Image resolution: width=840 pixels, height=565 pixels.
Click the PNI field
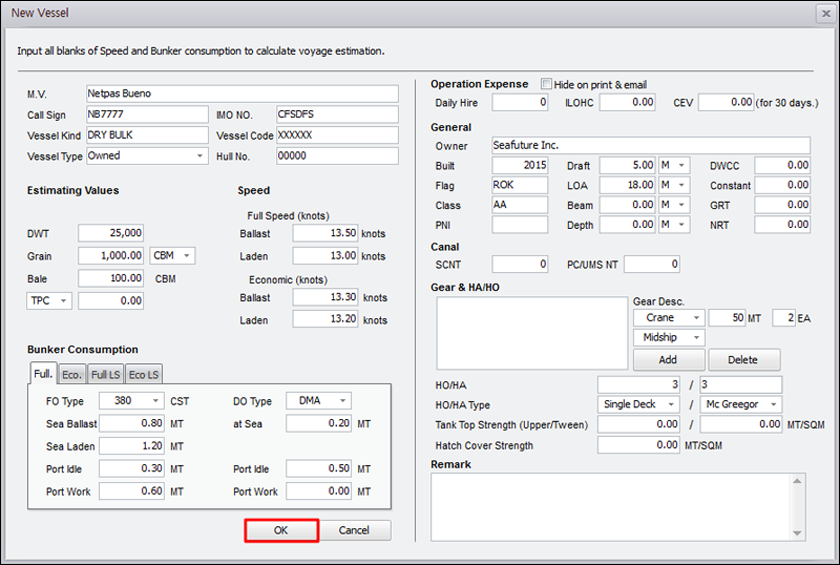pos(520,225)
